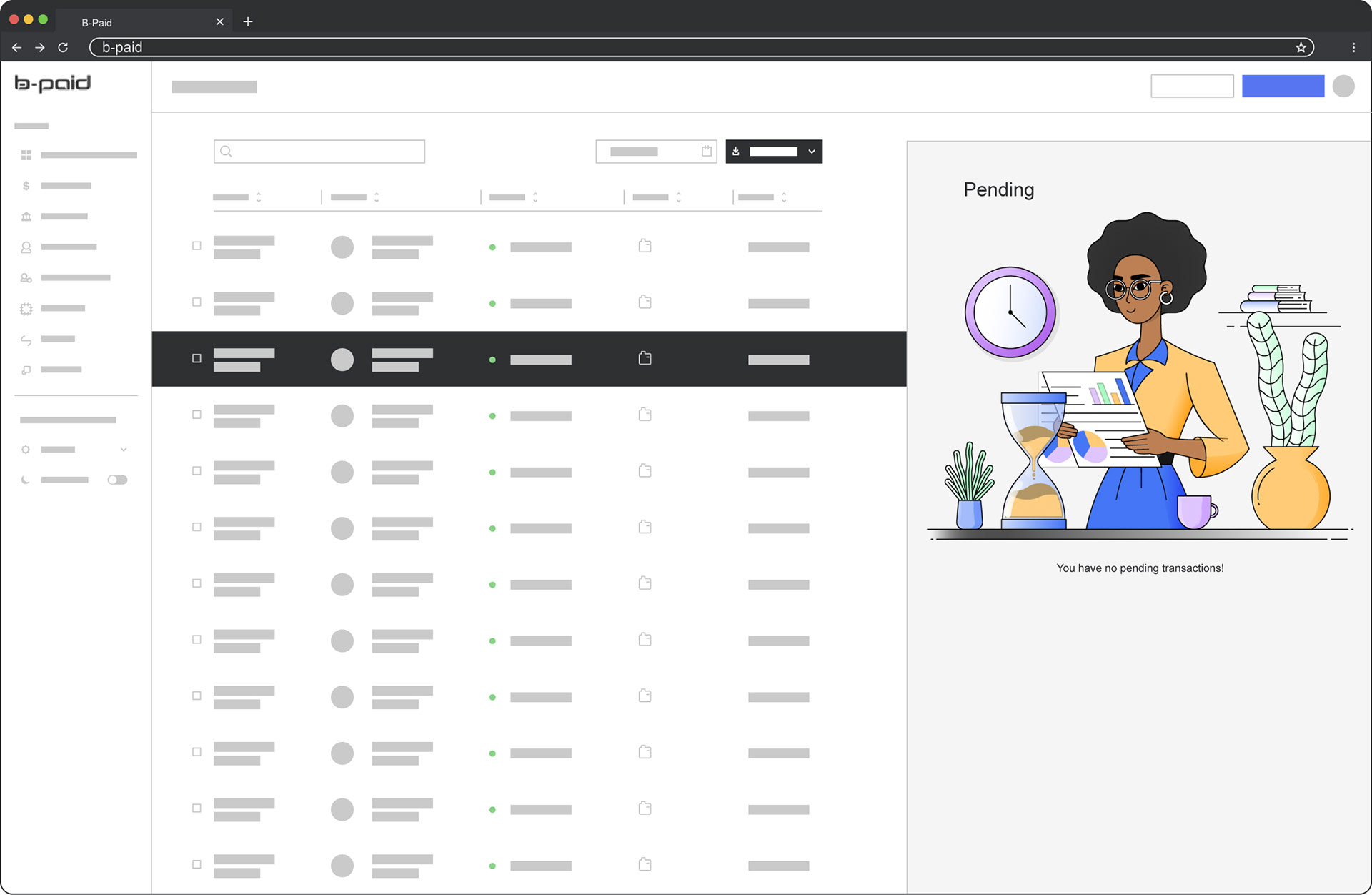Click the blue primary button in header
The image size is (1372, 895).
coord(1283,86)
